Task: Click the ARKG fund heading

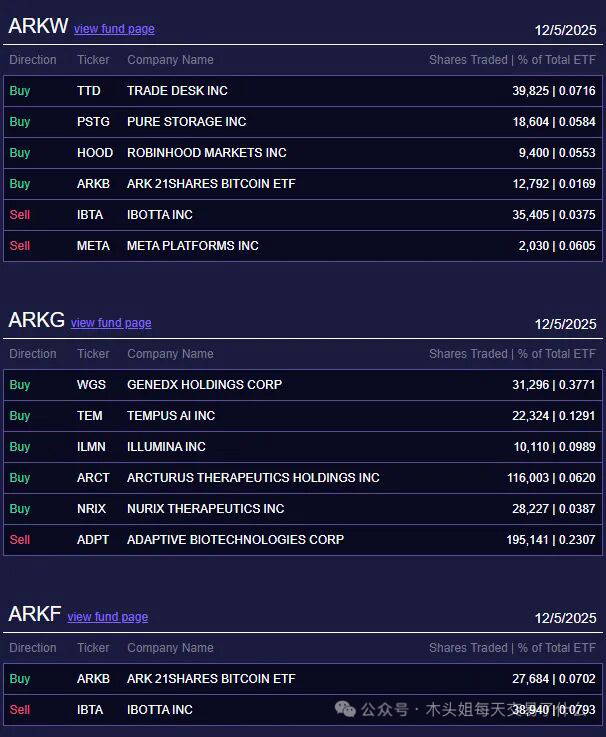Action: [x=37, y=320]
